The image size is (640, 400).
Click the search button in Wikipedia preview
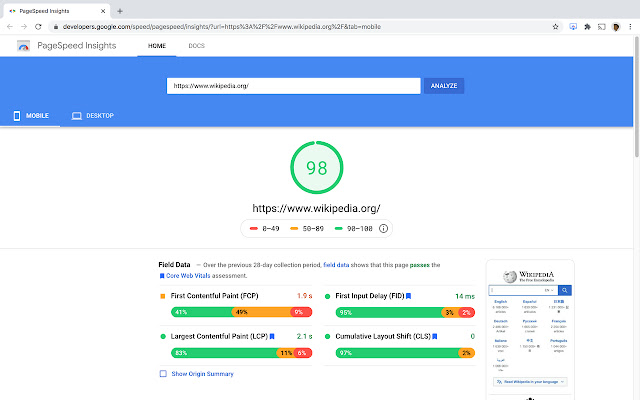[x=564, y=290]
